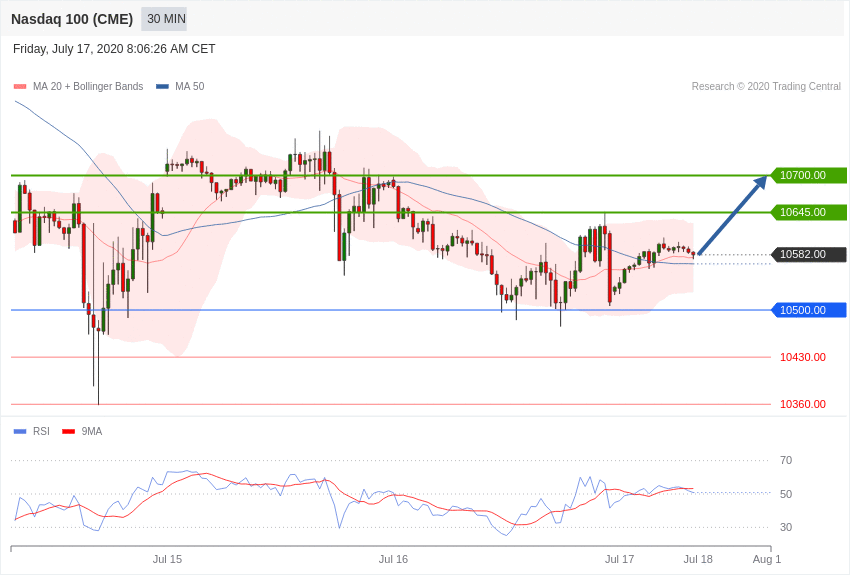The width and height of the screenshot is (850, 576).
Task: Click the 30 MIN timeframe badge
Action: [x=164, y=19]
